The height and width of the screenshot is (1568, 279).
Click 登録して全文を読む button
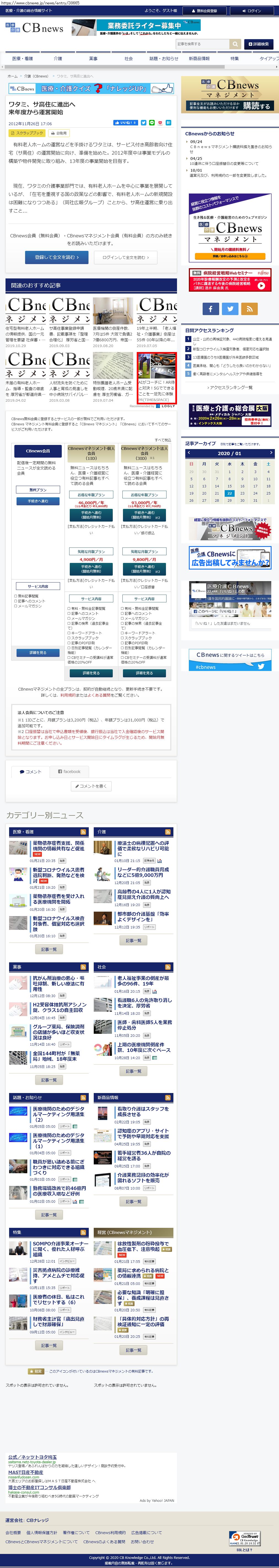[x=57, y=257]
